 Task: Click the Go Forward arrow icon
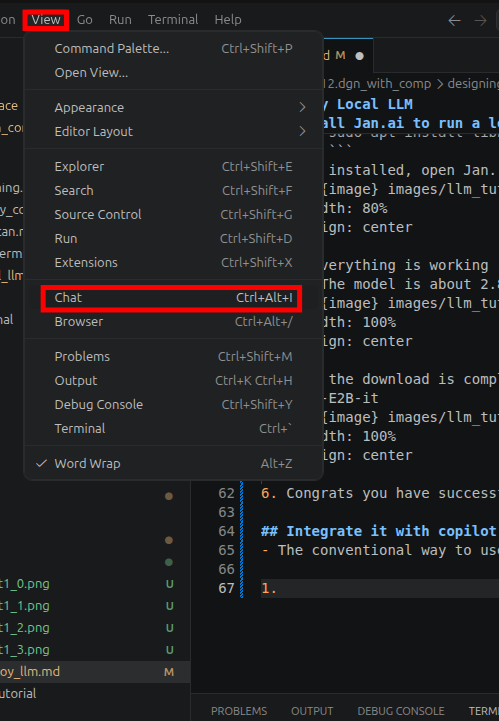click(481, 20)
